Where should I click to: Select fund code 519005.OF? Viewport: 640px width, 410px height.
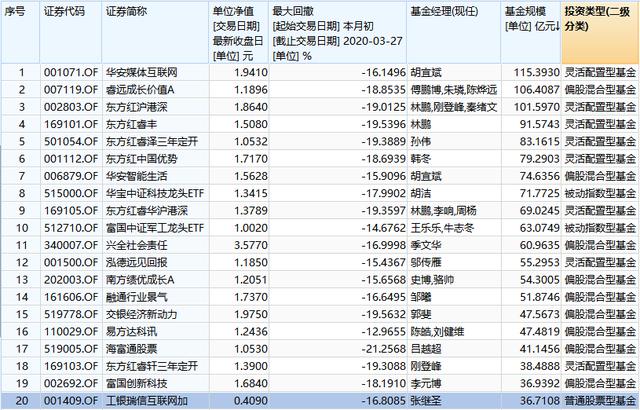(71, 349)
